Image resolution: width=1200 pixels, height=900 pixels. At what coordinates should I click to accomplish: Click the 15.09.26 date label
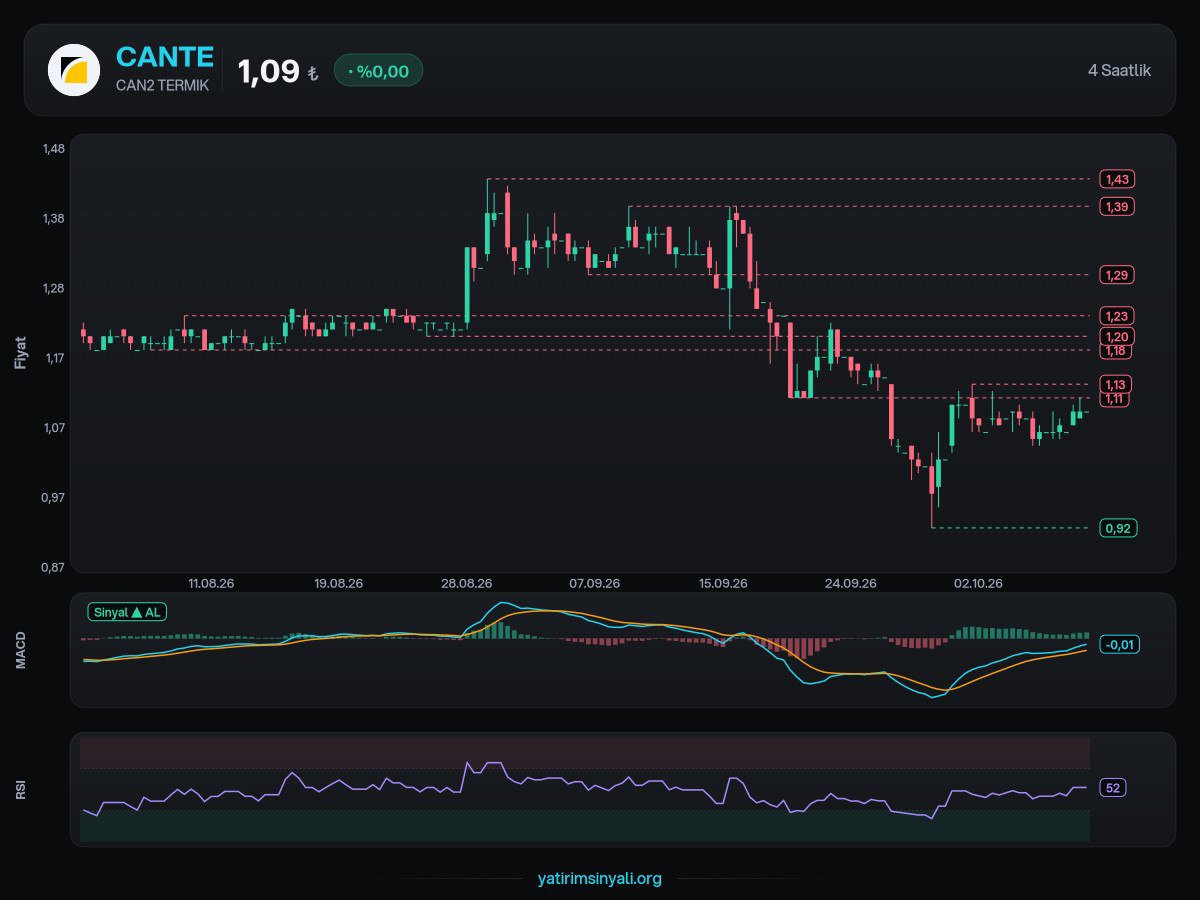(x=723, y=583)
